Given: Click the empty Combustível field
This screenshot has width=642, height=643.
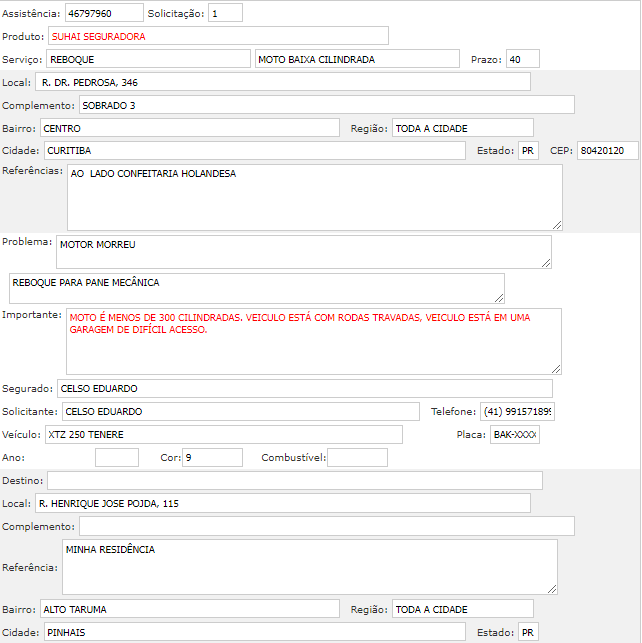Looking at the screenshot, I should (x=357, y=457).
